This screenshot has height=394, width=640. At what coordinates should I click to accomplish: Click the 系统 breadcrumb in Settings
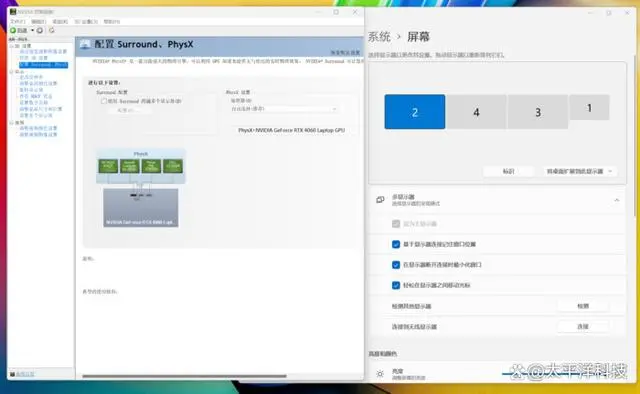(379, 37)
